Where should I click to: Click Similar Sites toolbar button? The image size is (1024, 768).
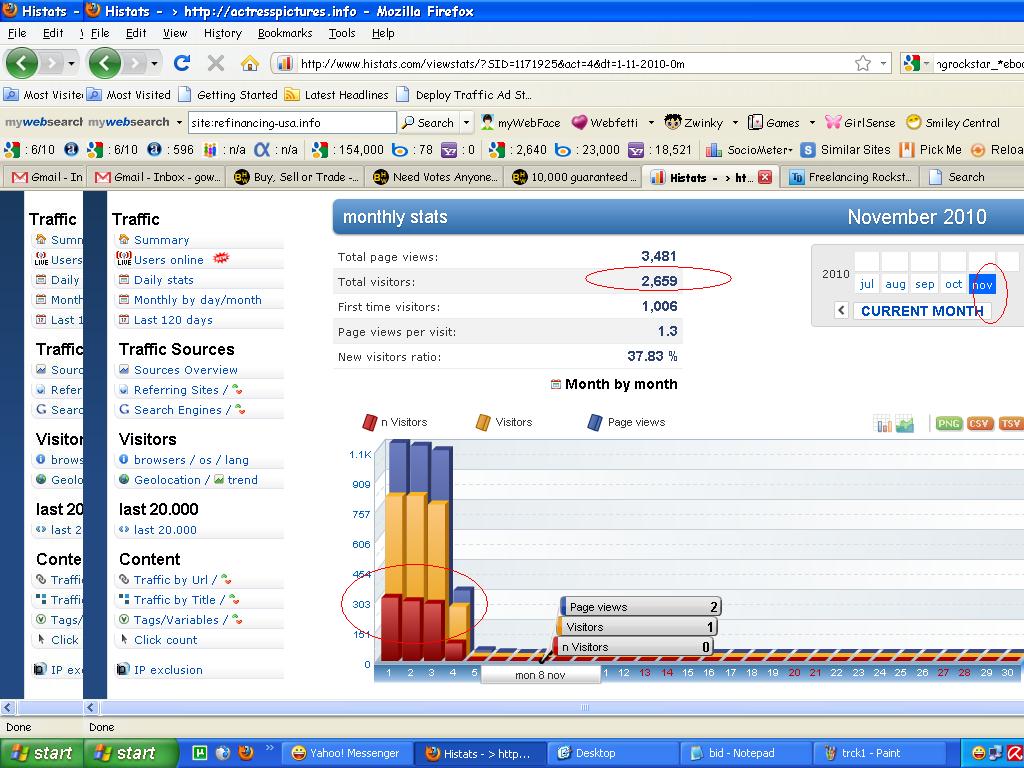[846, 150]
